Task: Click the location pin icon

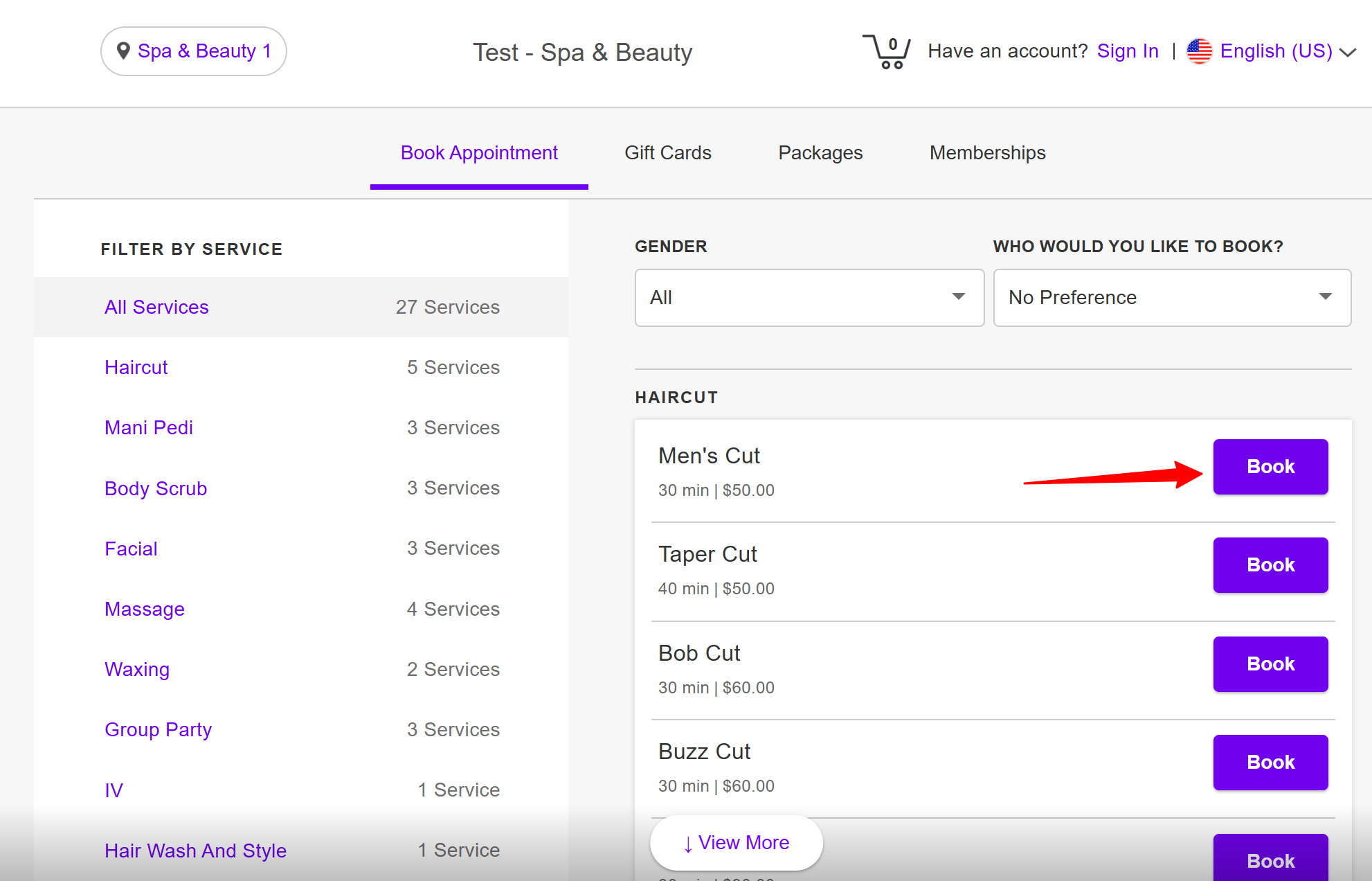Action: click(x=123, y=51)
